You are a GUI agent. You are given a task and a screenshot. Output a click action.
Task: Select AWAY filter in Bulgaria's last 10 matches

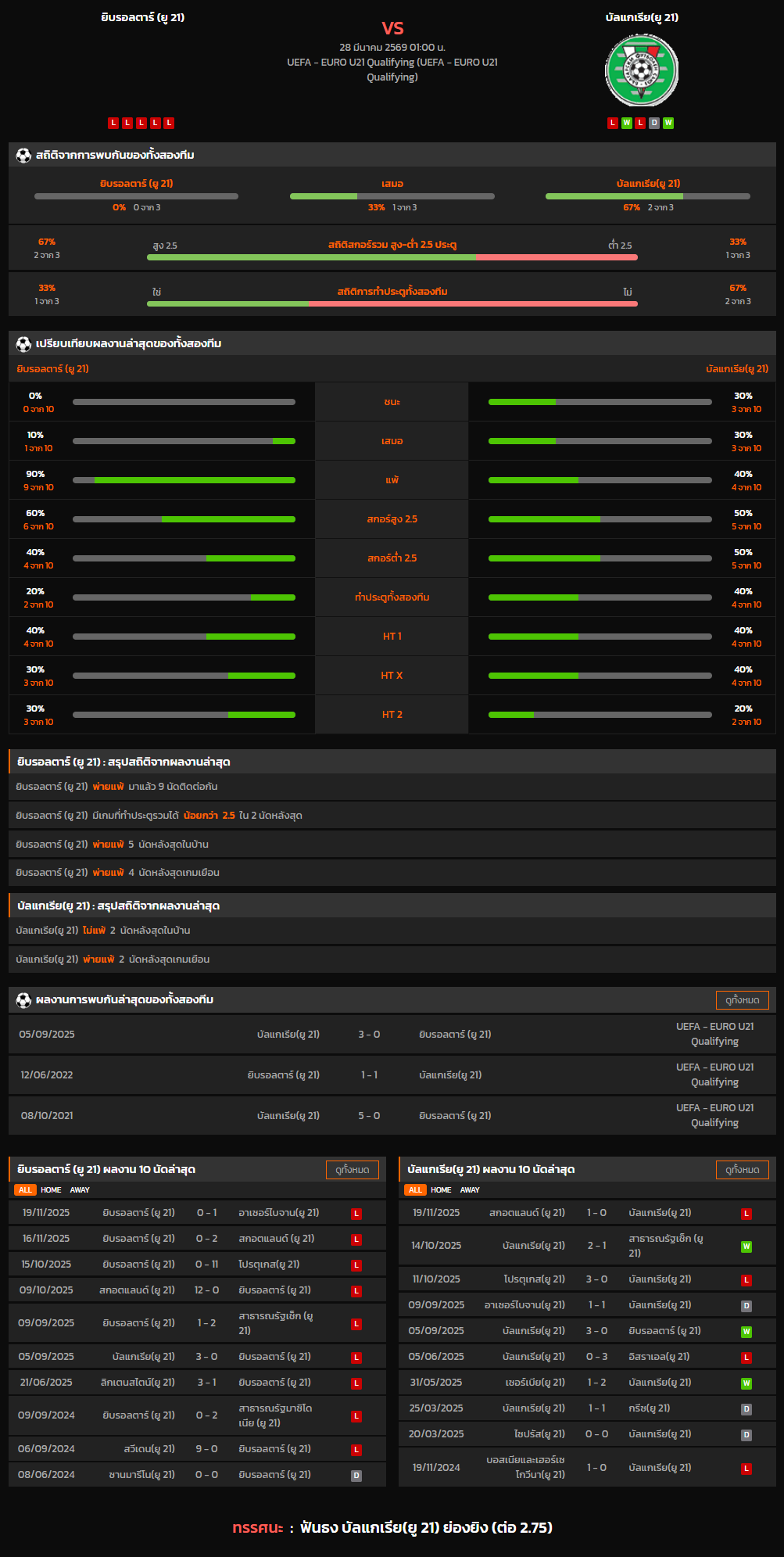[470, 1190]
